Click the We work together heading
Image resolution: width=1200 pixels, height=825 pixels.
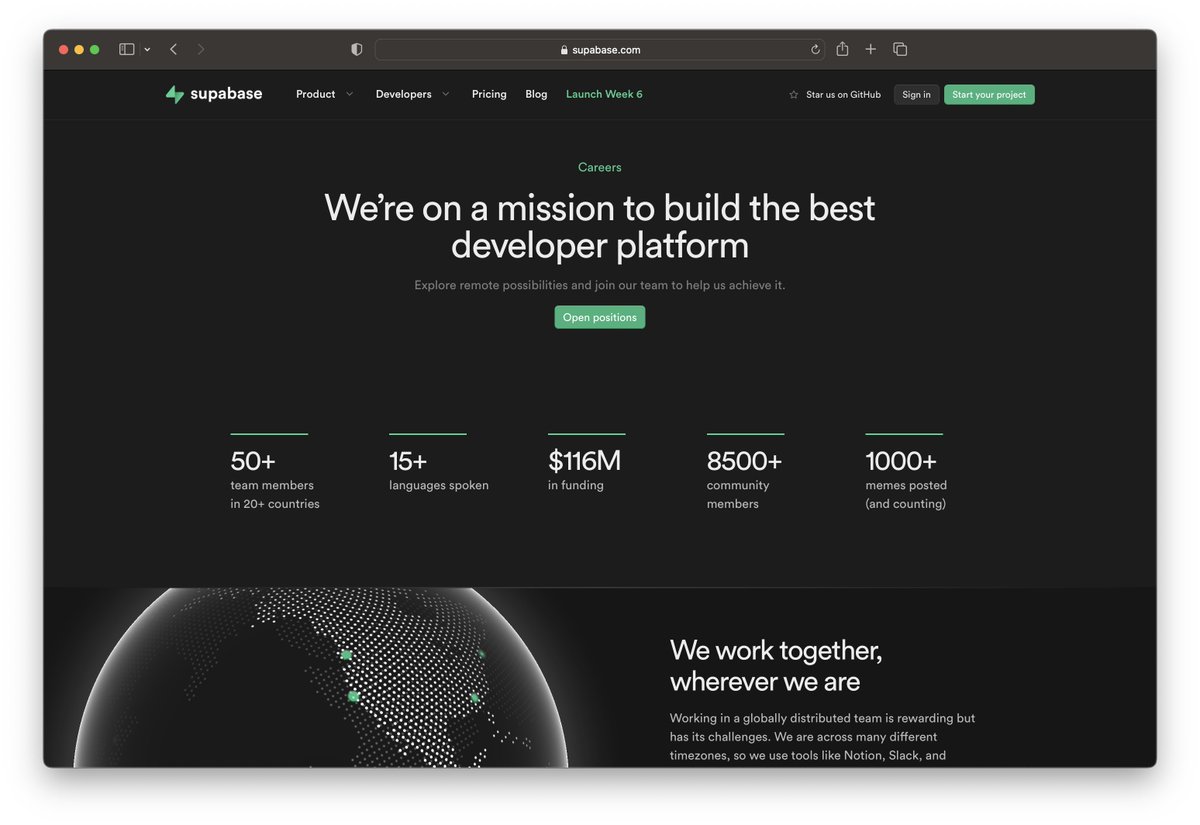[776, 666]
